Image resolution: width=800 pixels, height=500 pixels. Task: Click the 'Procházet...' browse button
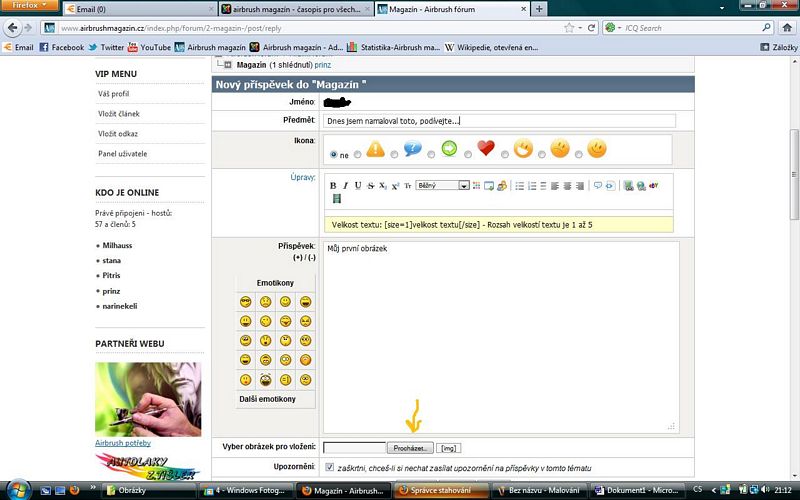coord(412,448)
